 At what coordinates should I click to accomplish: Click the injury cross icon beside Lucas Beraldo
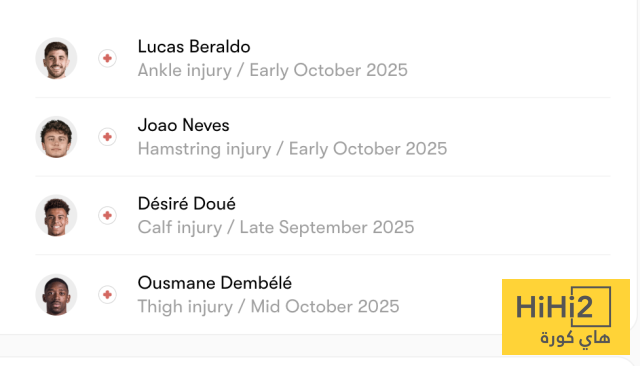pos(107,58)
